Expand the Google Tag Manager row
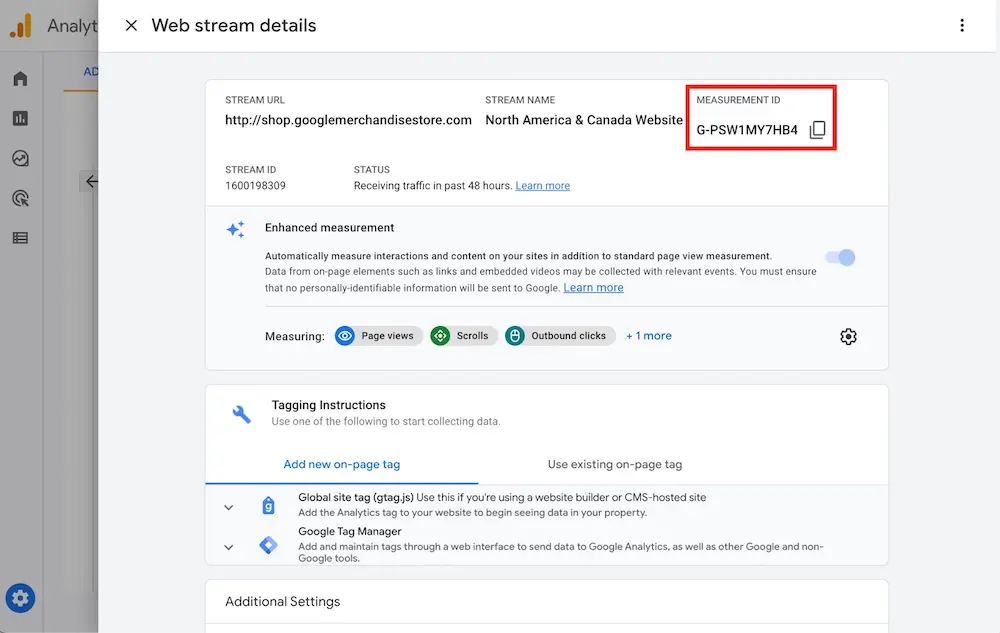 229,547
